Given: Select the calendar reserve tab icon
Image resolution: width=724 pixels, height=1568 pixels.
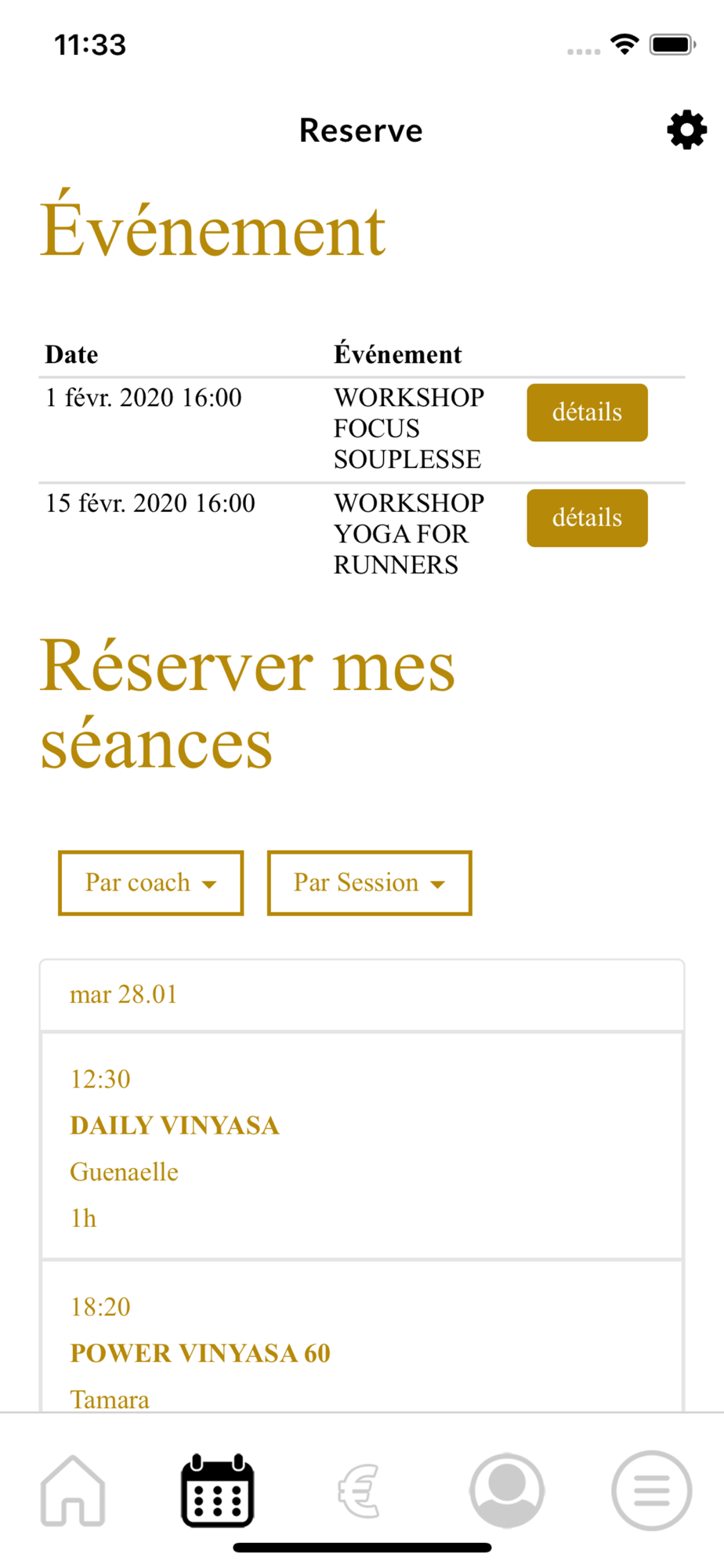Looking at the screenshot, I should click(217, 1490).
